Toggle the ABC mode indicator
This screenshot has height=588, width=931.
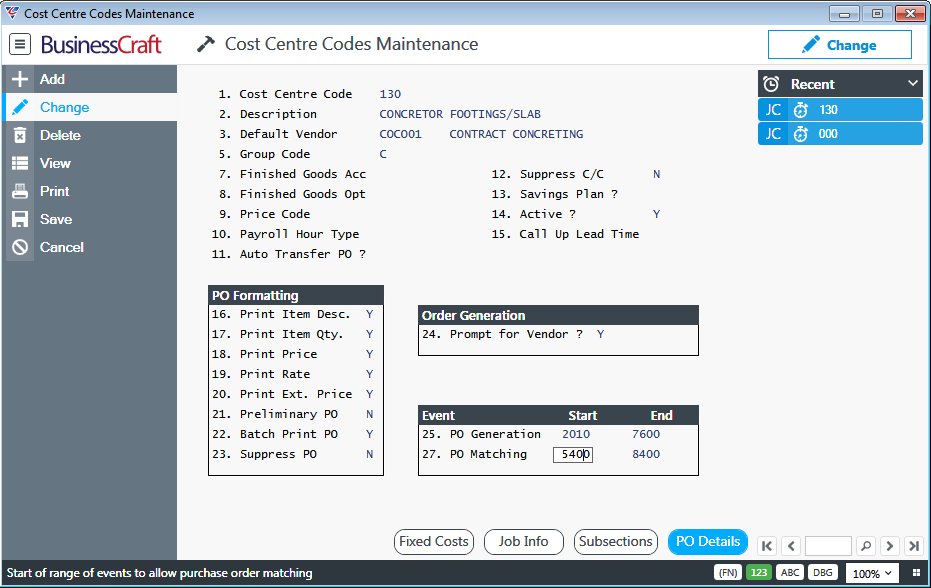point(790,573)
